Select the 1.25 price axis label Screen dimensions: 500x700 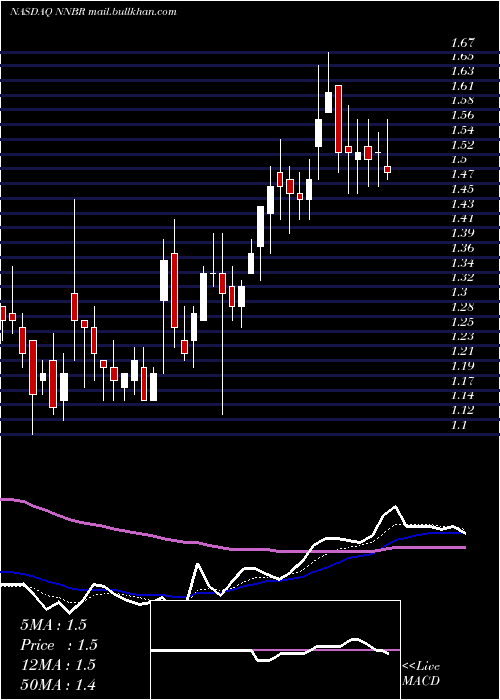pyautogui.click(x=462, y=321)
